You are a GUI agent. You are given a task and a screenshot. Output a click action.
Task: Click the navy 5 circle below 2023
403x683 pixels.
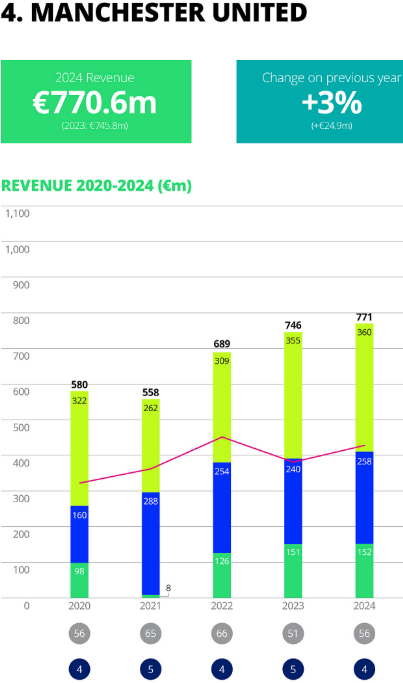point(293,669)
